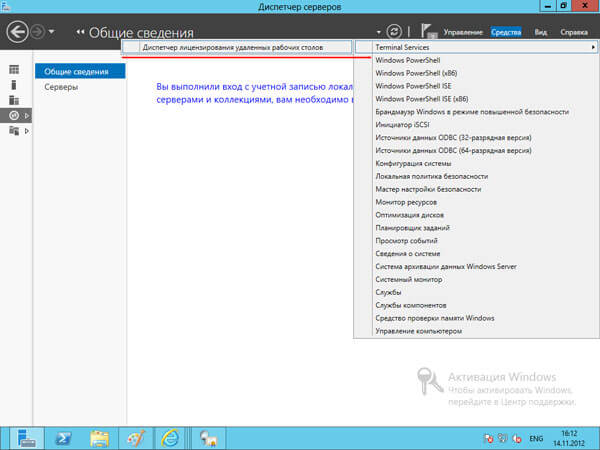Viewport: 600px width, 450px height.
Task: Click the ENG language indicator
Action: coord(536,439)
